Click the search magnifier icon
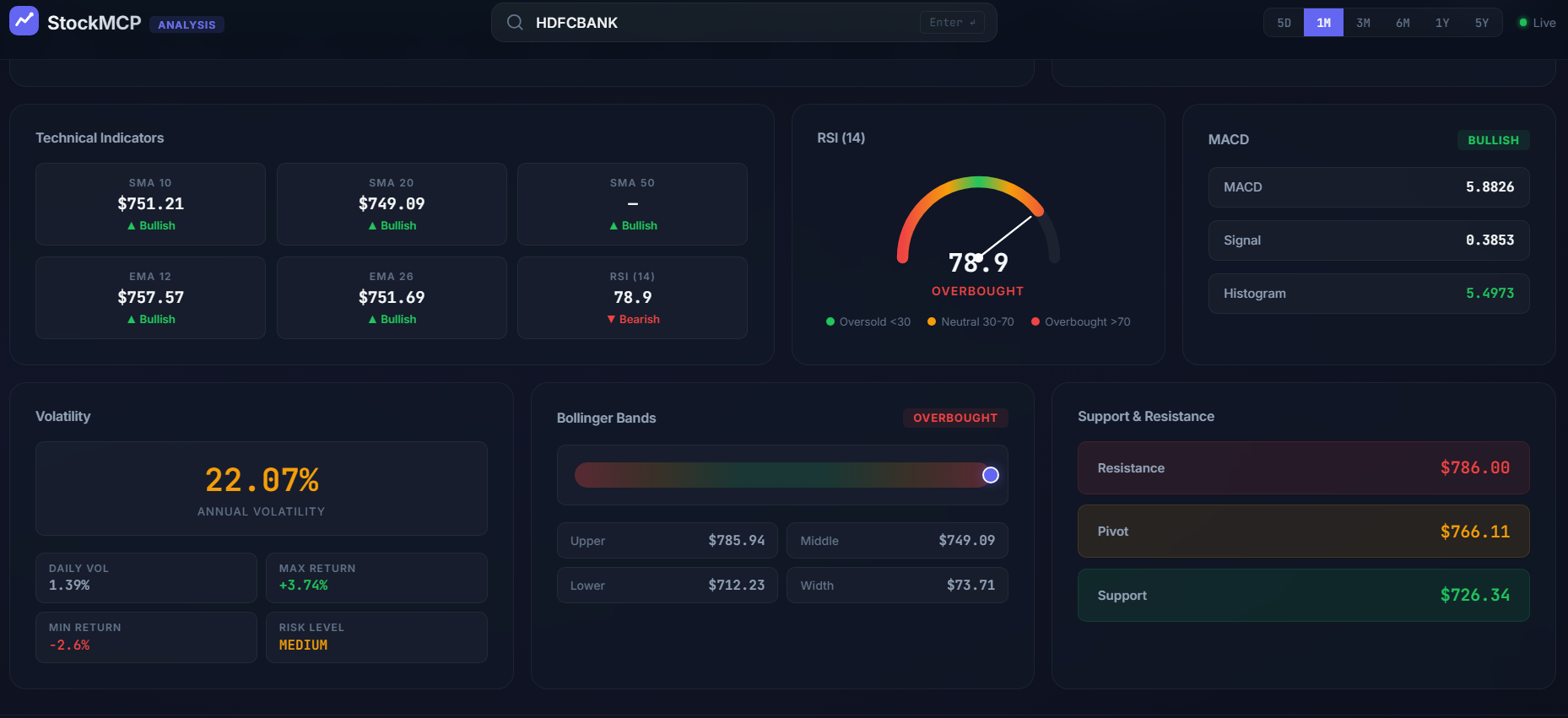The width and height of the screenshot is (1568, 718). (515, 23)
